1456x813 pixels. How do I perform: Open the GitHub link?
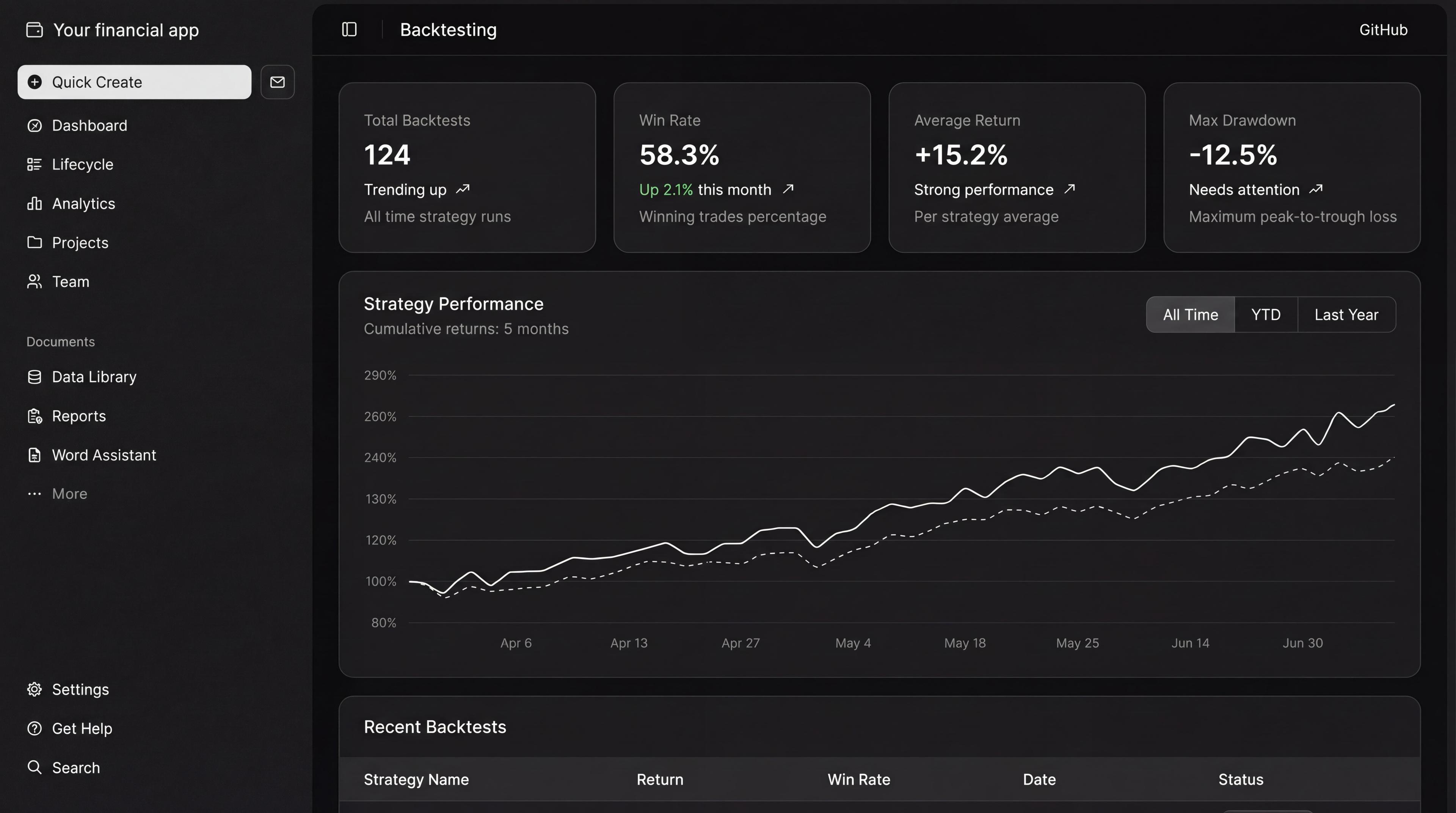click(x=1383, y=29)
